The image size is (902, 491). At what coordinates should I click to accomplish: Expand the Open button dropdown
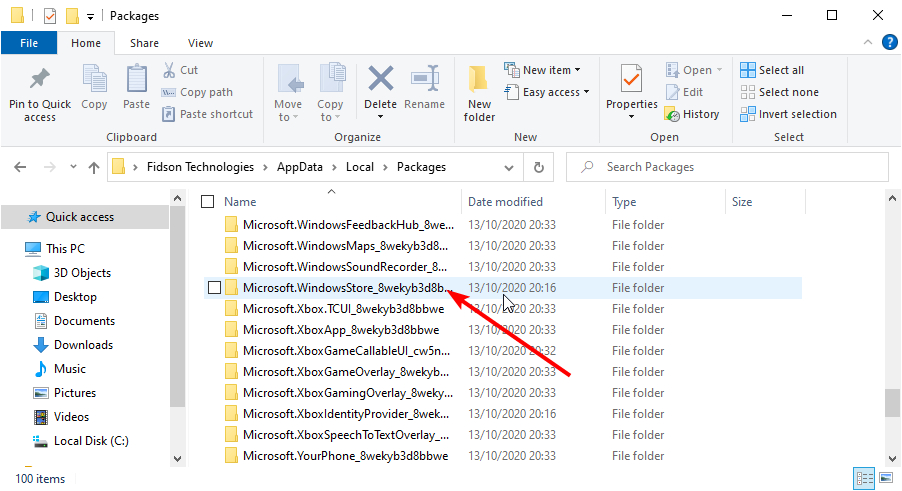click(x=719, y=70)
